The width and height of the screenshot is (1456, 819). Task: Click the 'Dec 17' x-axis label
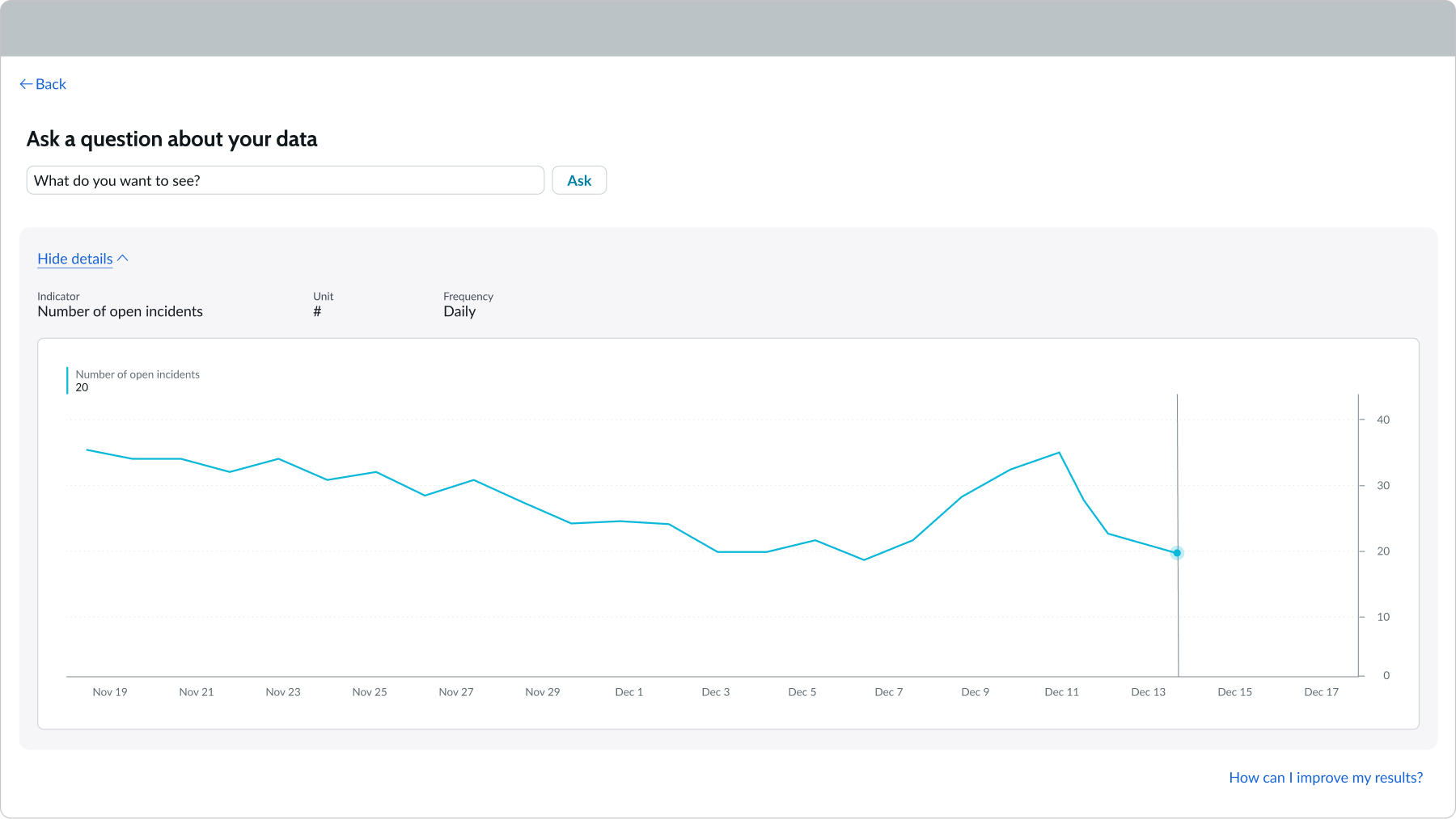[1322, 692]
